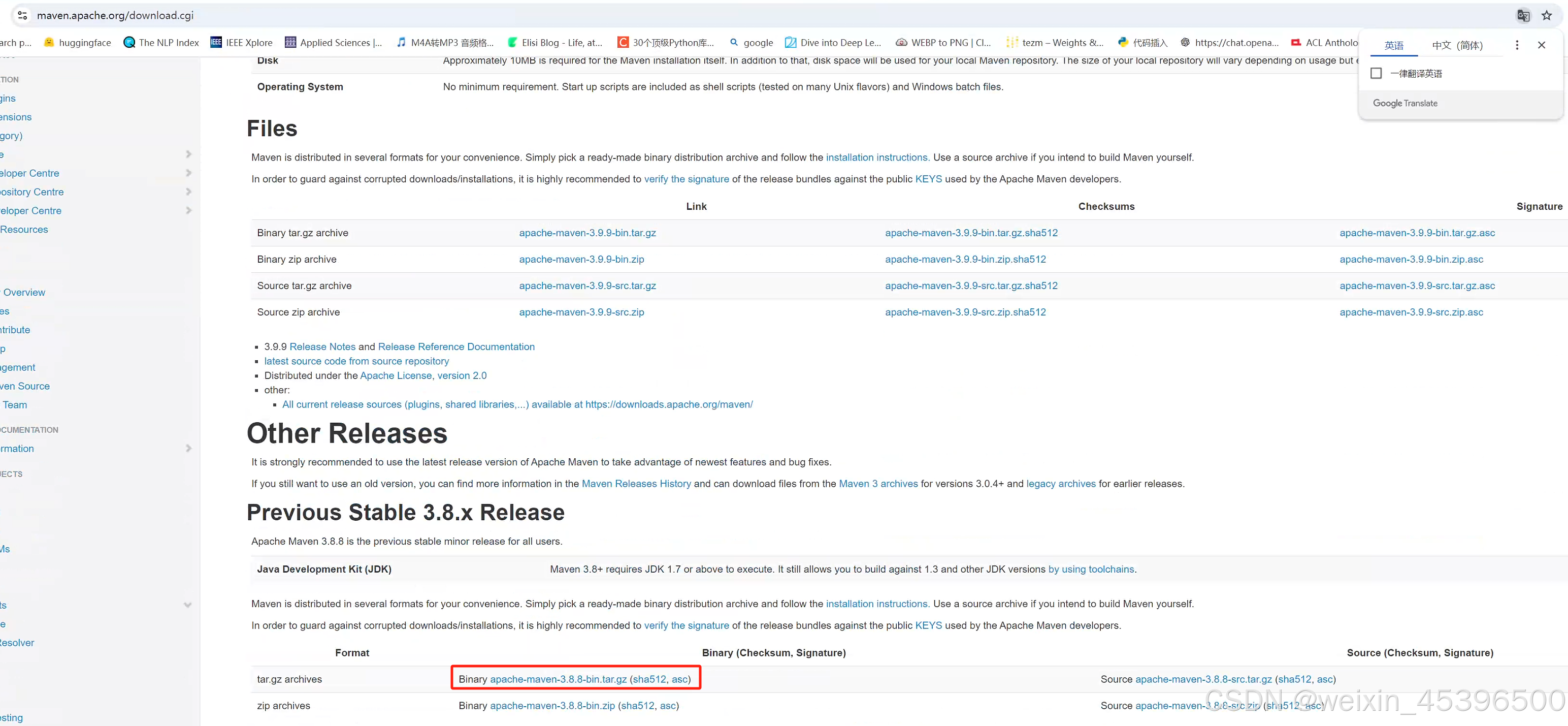Open site information icon beside URL
This screenshot has width=1568, height=726.
point(22,16)
